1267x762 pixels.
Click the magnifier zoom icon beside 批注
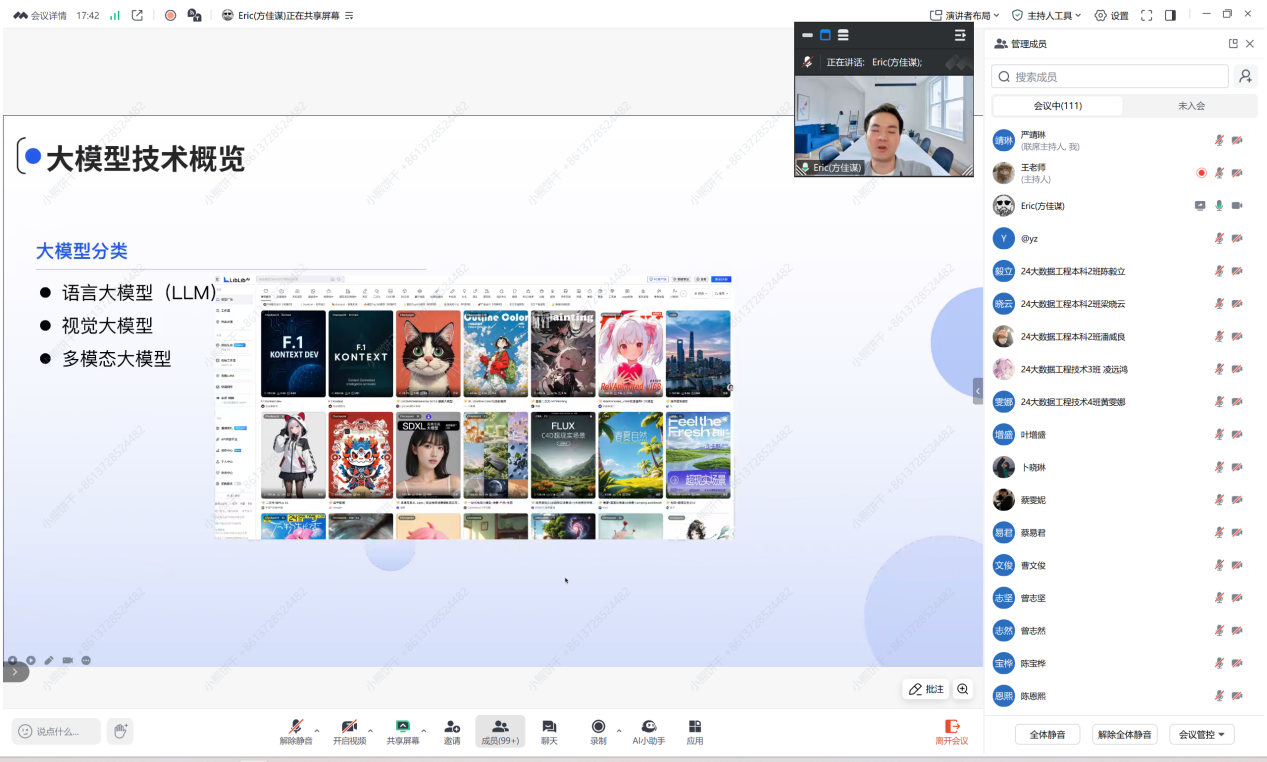click(963, 689)
